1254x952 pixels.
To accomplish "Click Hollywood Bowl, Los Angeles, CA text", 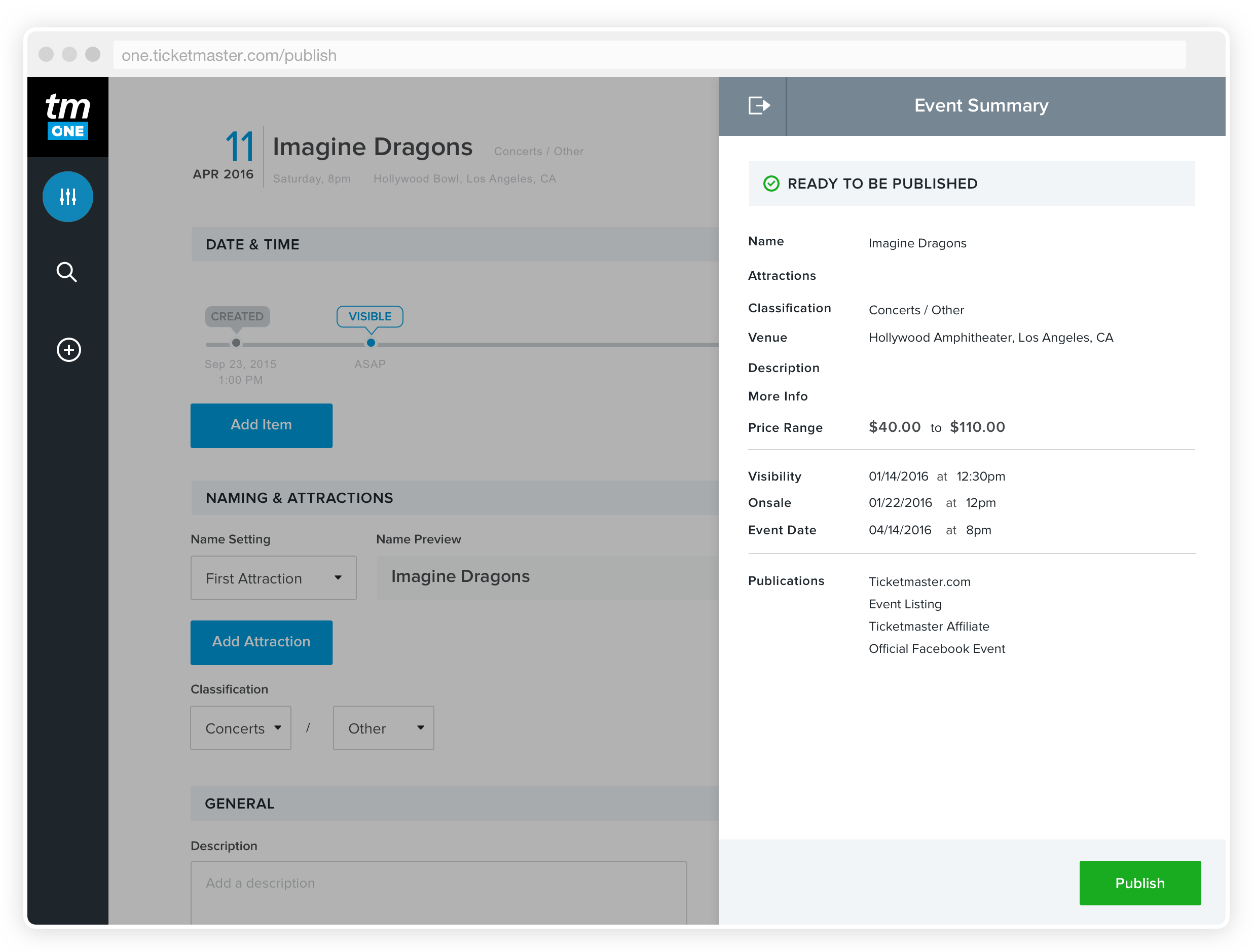I will pyautogui.click(x=464, y=178).
